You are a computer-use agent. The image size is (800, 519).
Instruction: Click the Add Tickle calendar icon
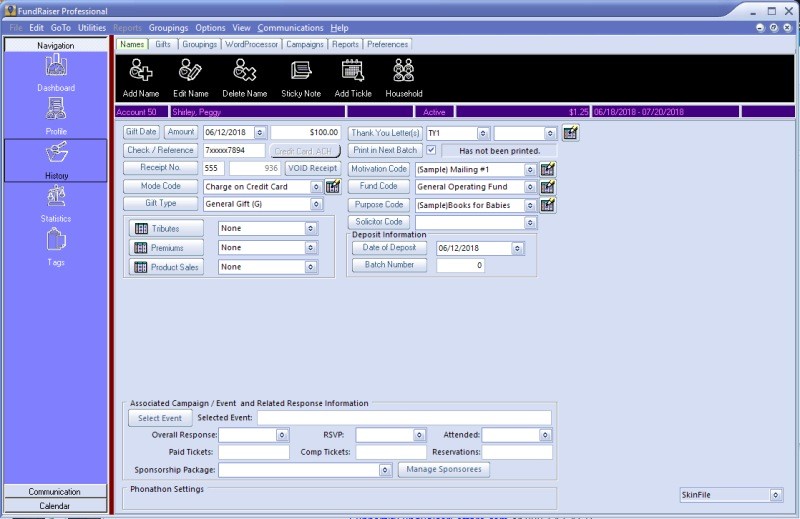pyautogui.click(x=352, y=70)
